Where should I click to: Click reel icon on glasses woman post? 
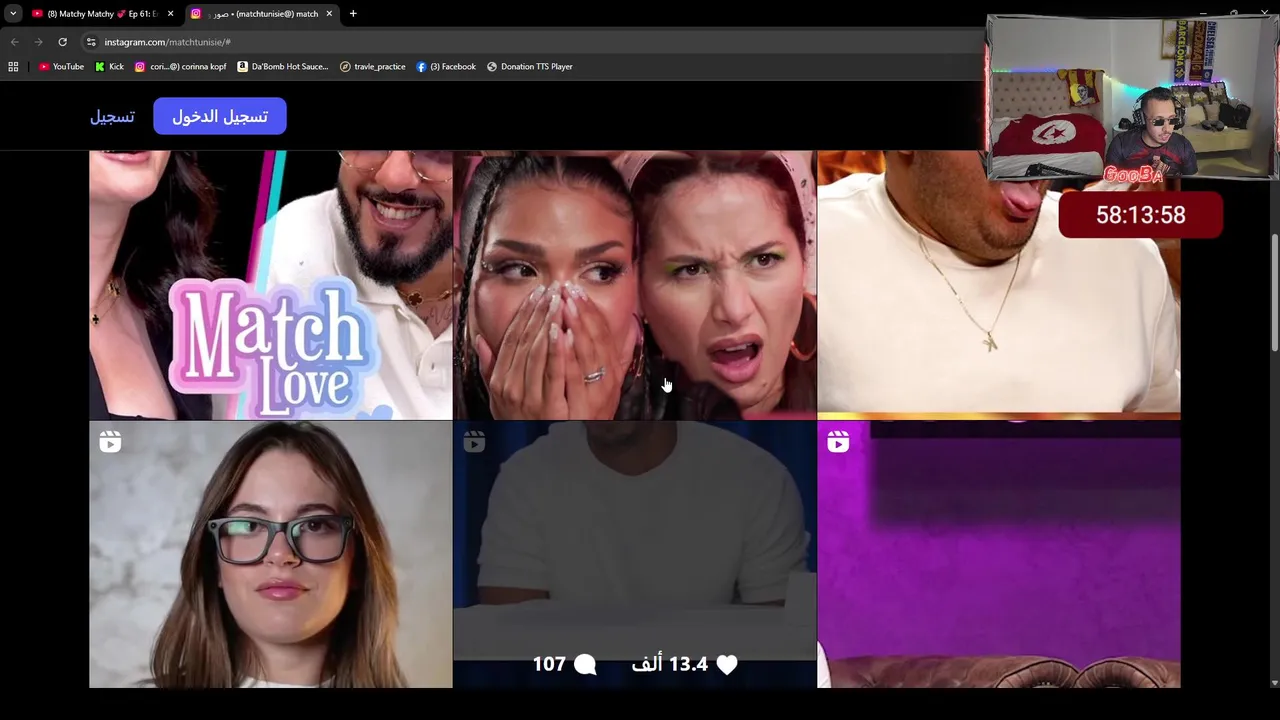[x=110, y=442]
